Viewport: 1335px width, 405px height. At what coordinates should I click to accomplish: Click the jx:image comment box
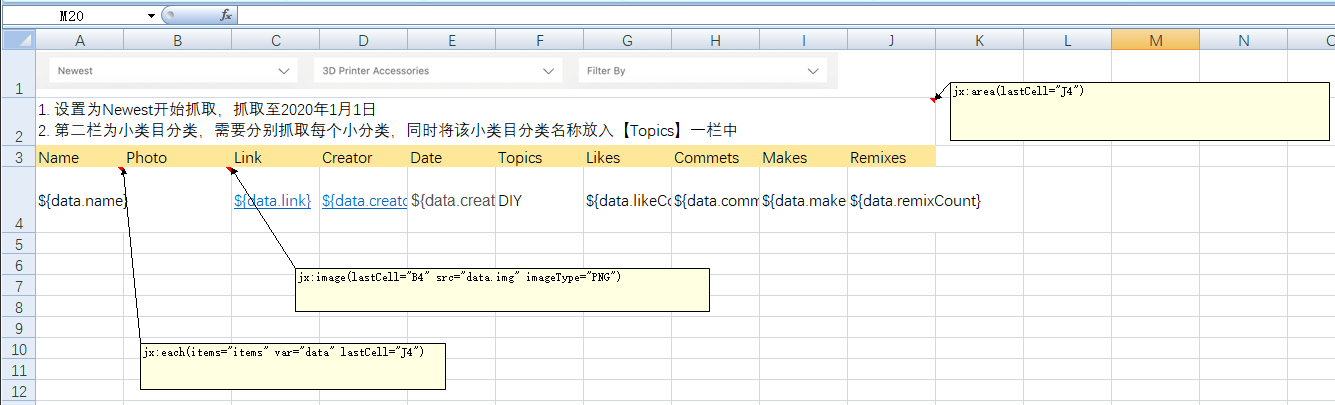[502, 290]
